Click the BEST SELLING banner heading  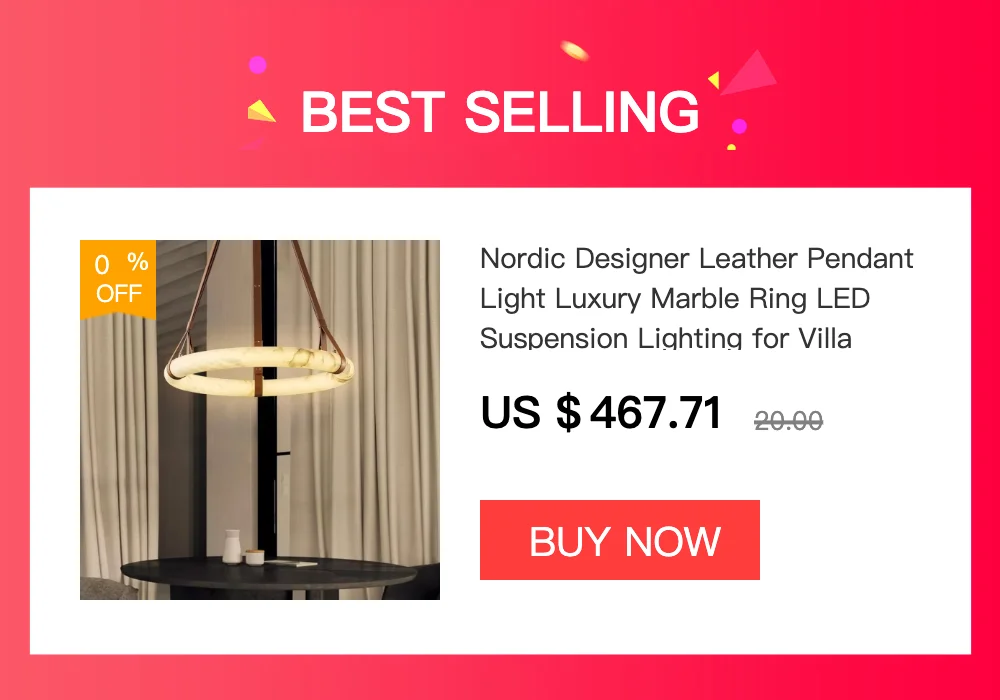point(500,112)
